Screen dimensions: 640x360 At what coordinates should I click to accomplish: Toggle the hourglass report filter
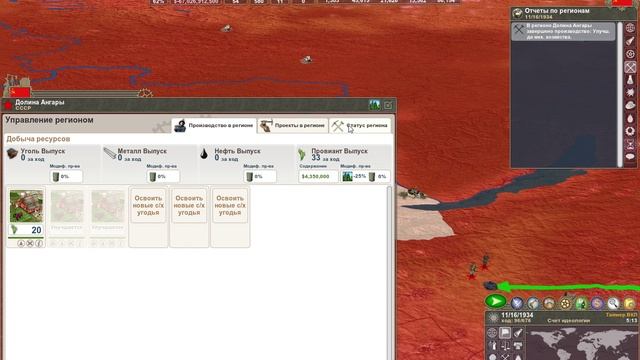(630, 144)
